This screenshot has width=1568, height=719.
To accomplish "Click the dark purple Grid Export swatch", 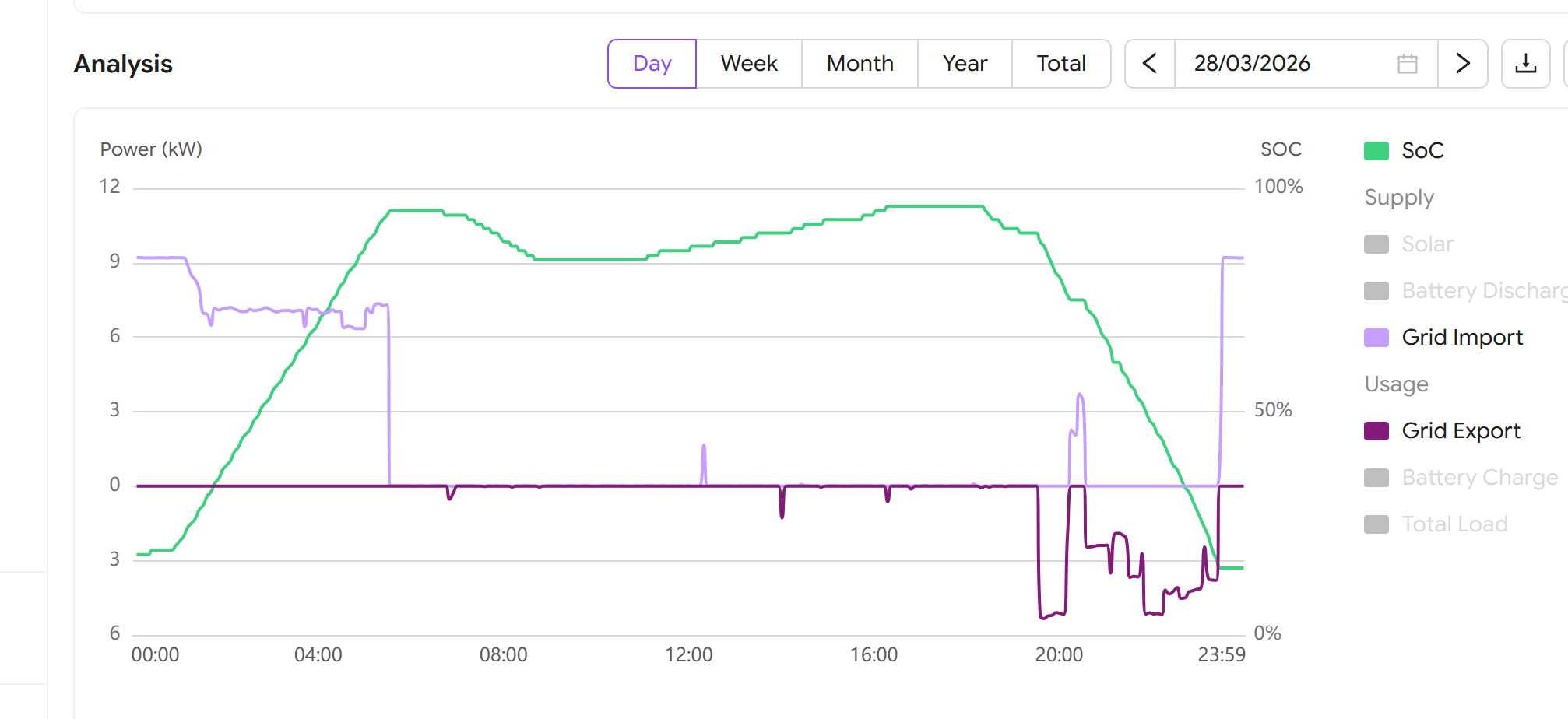I will [1376, 431].
